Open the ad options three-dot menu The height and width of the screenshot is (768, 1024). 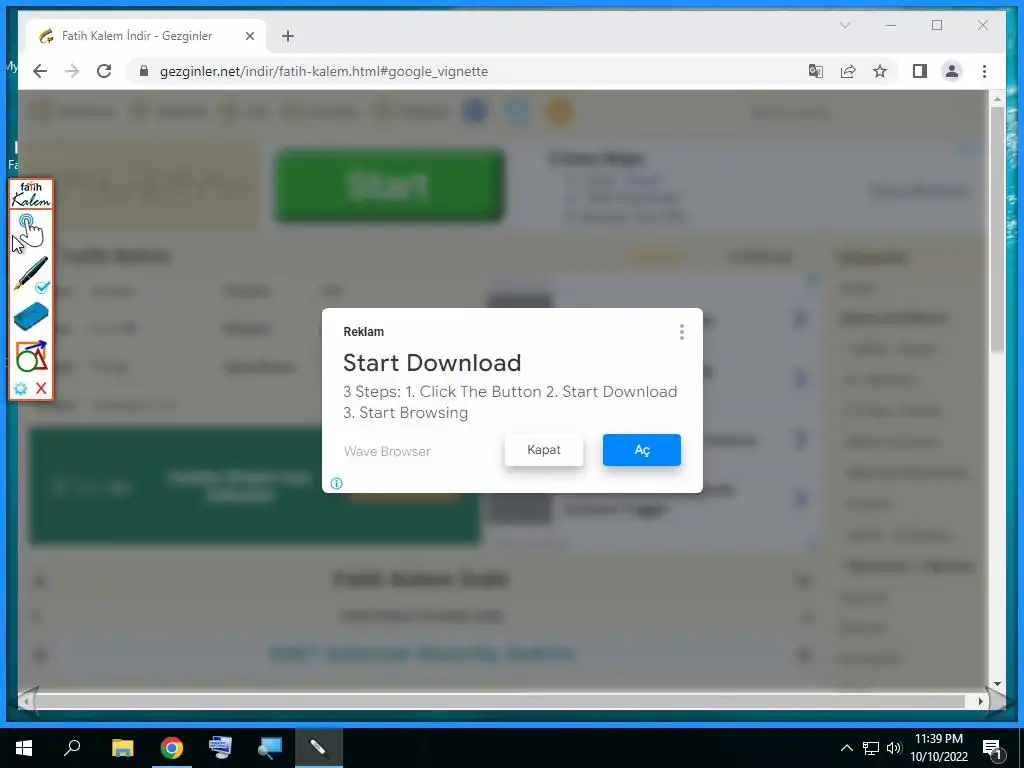click(681, 332)
